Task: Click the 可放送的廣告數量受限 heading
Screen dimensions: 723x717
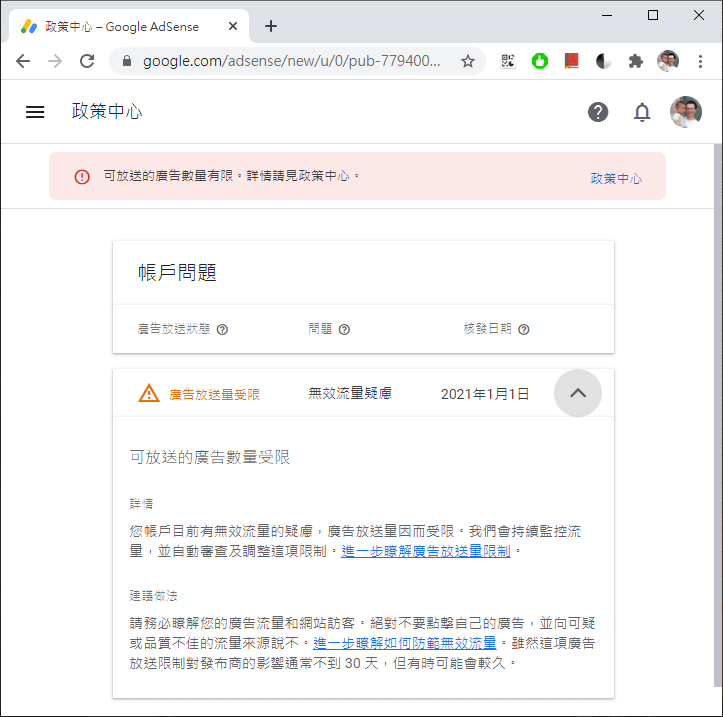Action: (x=210, y=457)
